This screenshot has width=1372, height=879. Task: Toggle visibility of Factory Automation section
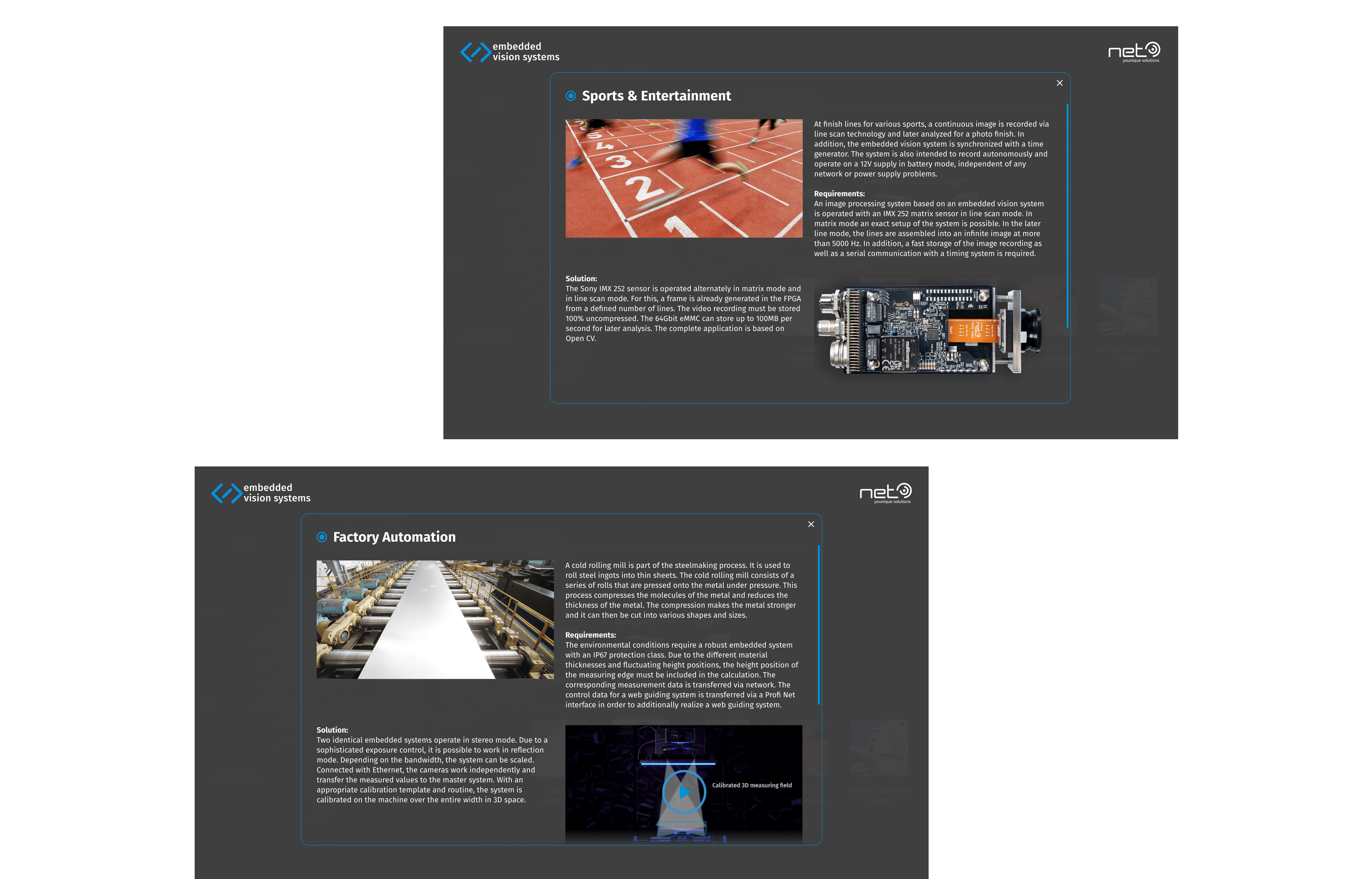click(x=811, y=524)
